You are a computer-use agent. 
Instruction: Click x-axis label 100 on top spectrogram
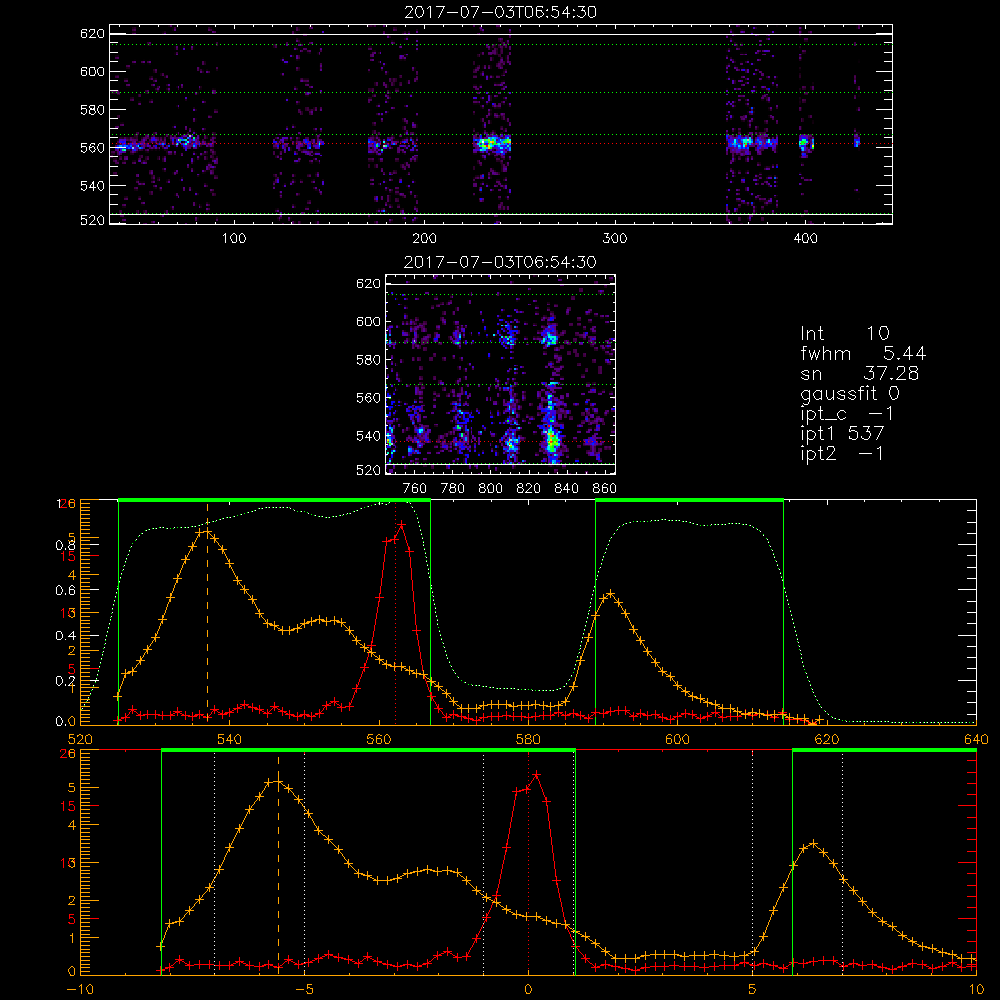233,239
